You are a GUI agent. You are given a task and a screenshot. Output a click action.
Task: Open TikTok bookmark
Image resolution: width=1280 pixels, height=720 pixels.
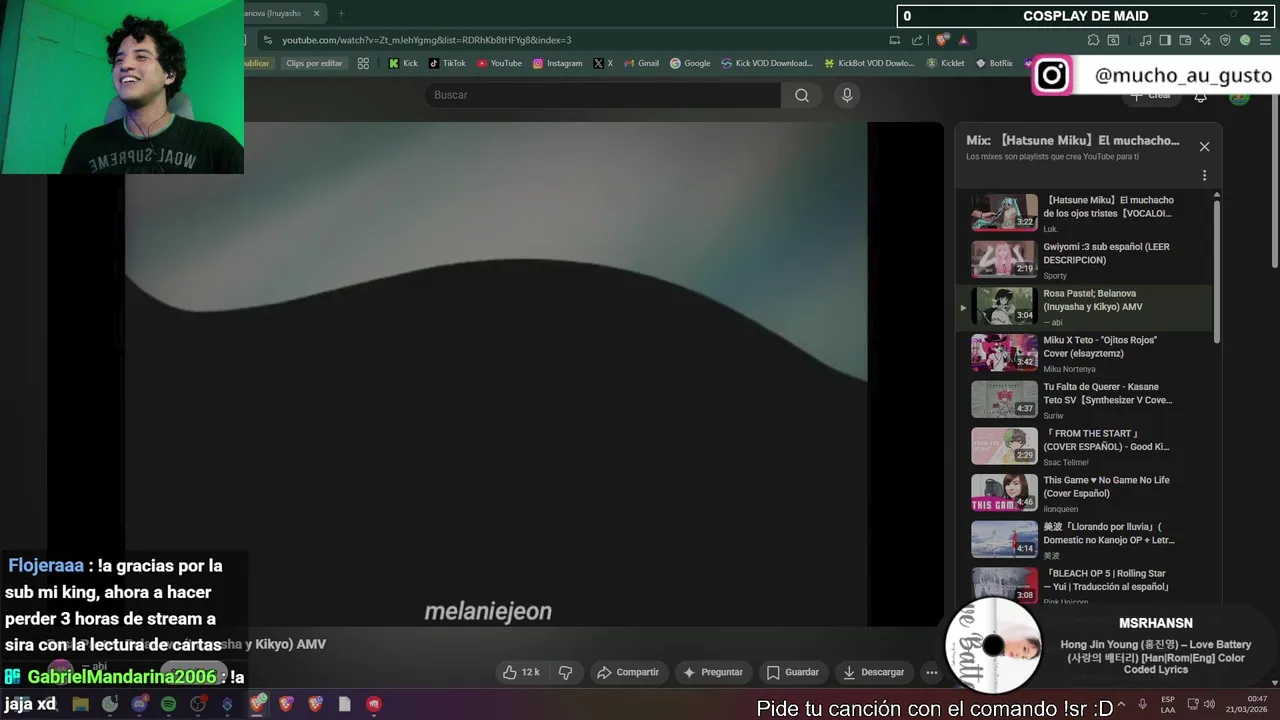click(x=447, y=63)
